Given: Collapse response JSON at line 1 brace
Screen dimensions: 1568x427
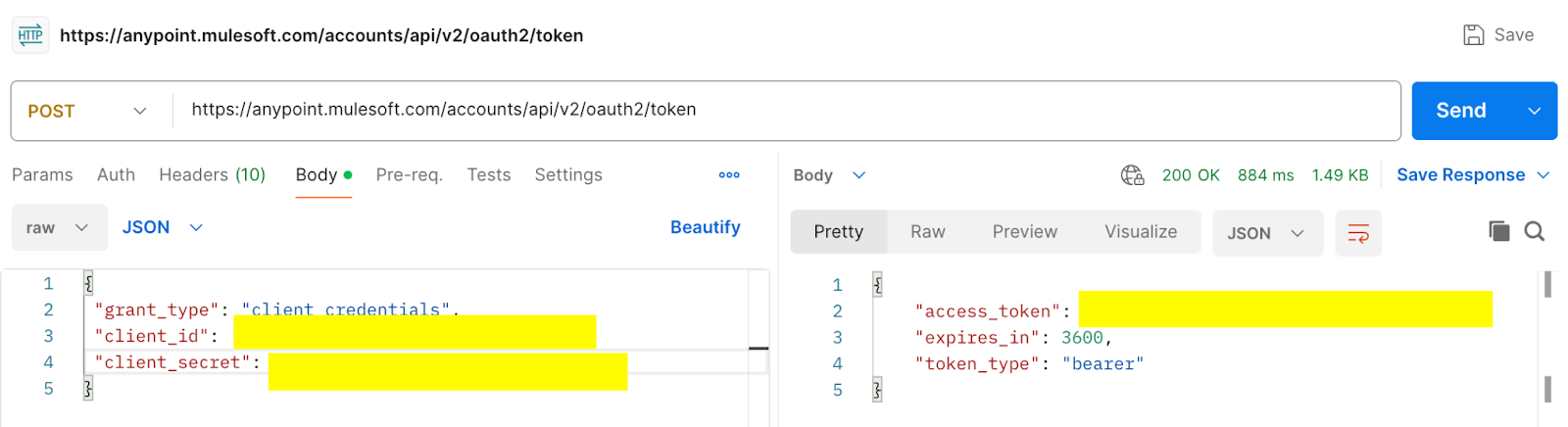Looking at the screenshot, I should (878, 285).
